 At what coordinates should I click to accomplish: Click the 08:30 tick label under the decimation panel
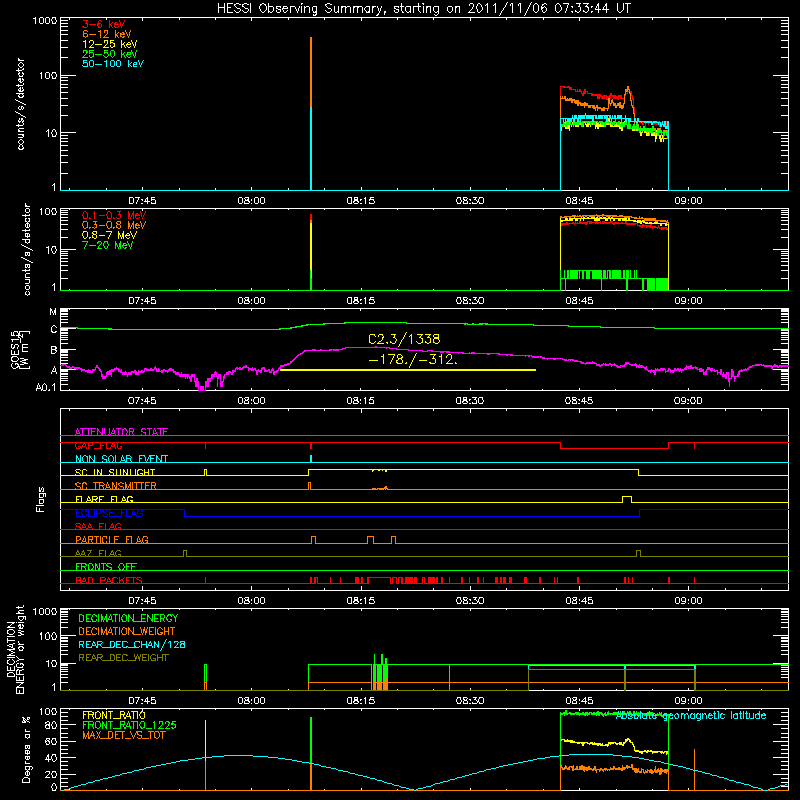tap(469, 701)
